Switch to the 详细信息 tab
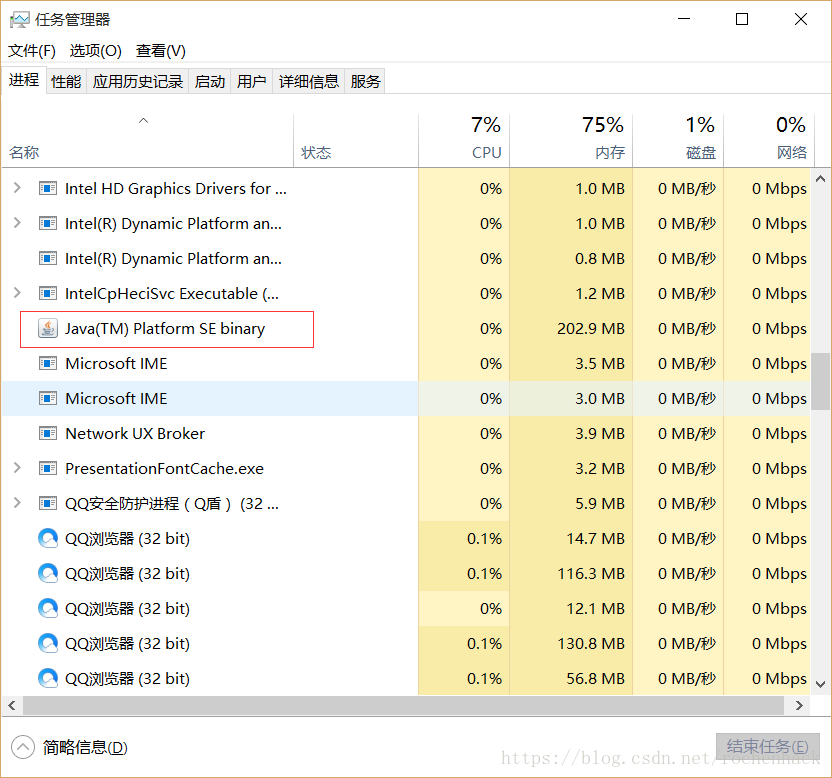This screenshot has height=778, width=832. pyautogui.click(x=309, y=82)
